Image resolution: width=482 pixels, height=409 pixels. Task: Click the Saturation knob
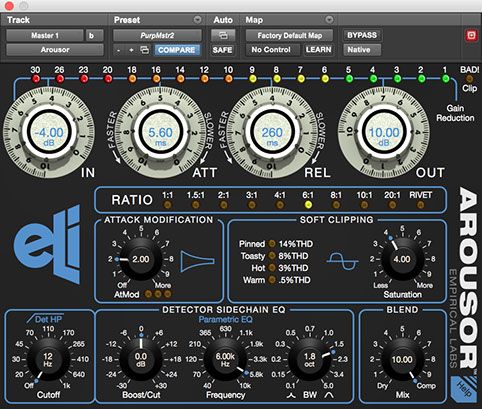[x=402, y=259]
